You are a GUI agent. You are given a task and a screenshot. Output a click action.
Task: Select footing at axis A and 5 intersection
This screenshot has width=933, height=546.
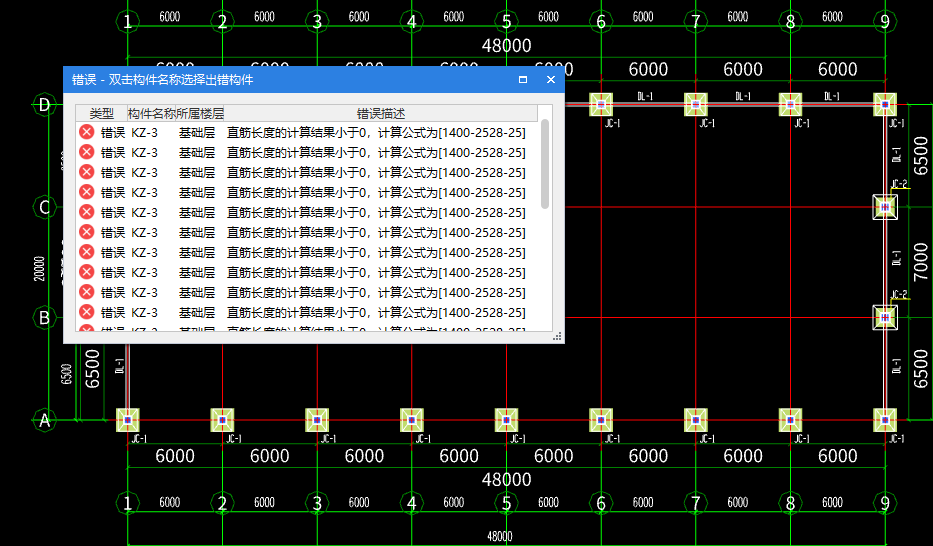[x=506, y=420]
